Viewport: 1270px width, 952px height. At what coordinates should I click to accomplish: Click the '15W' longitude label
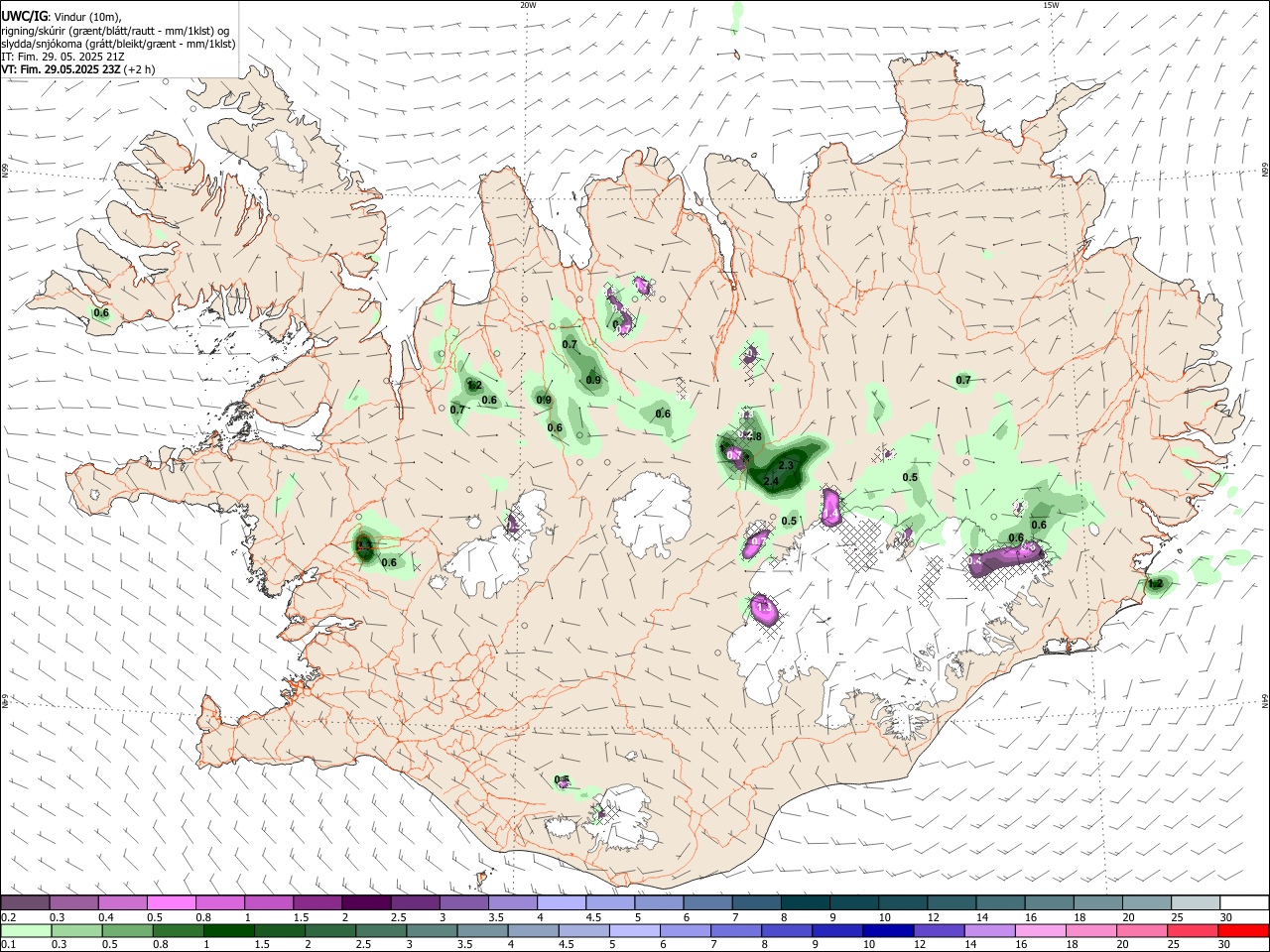1051,5
